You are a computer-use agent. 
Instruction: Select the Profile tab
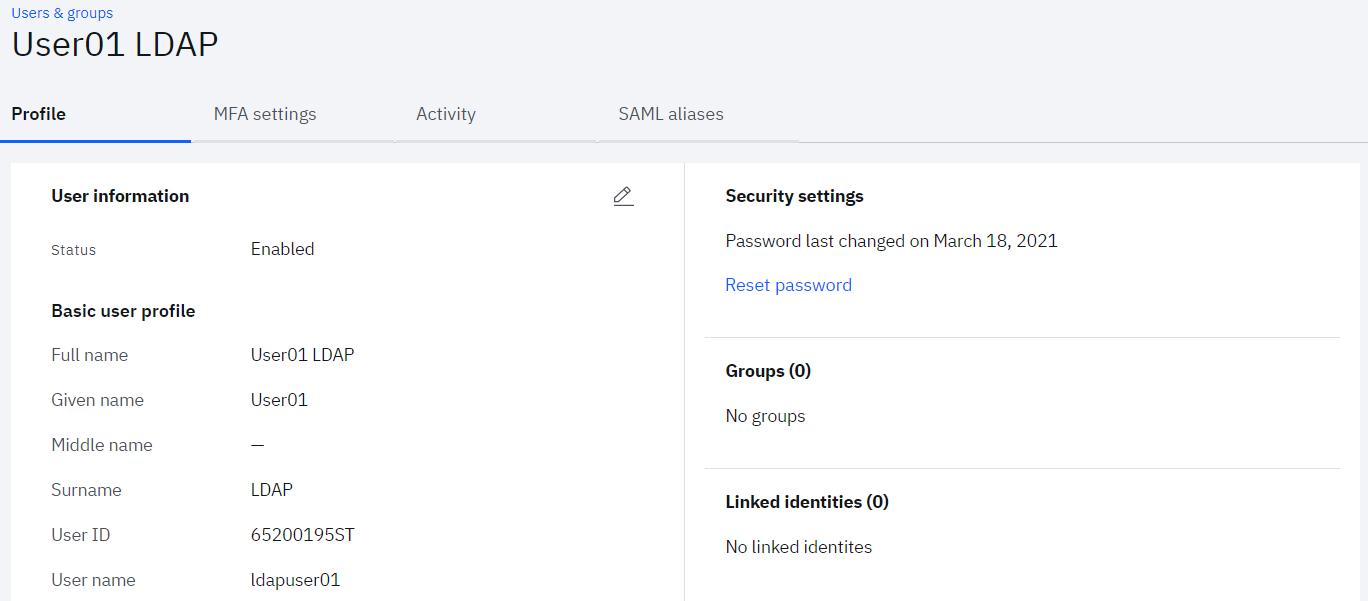tap(39, 114)
